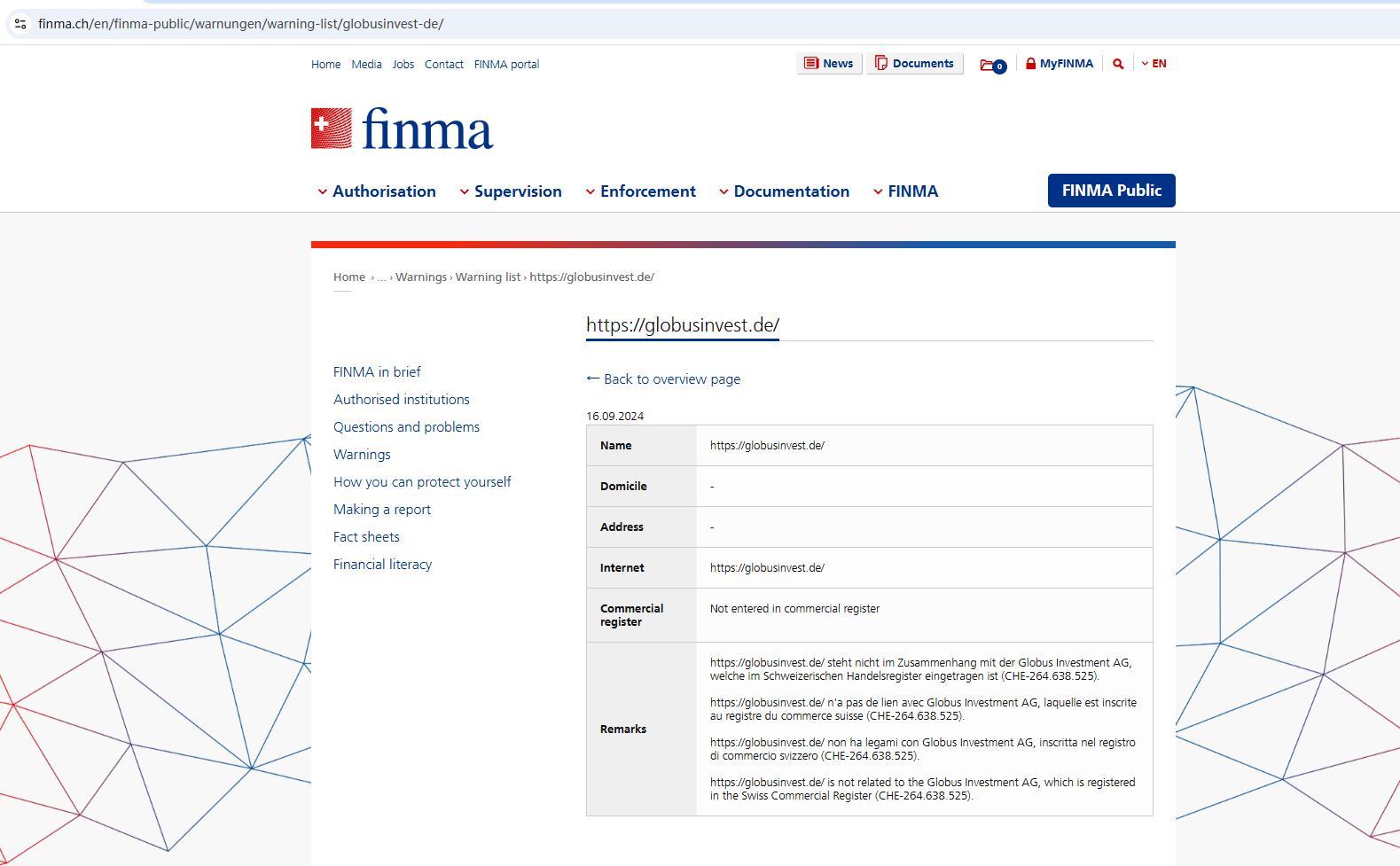Image resolution: width=1400 pixels, height=866 pixels.
Task: Expand the Documentation menu
Action: 784,191
